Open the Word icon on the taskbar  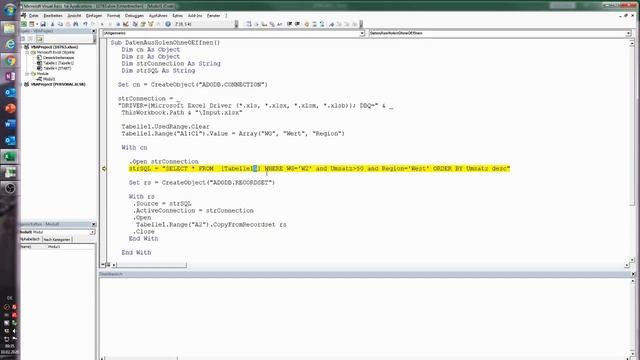[x=10, y=124]
